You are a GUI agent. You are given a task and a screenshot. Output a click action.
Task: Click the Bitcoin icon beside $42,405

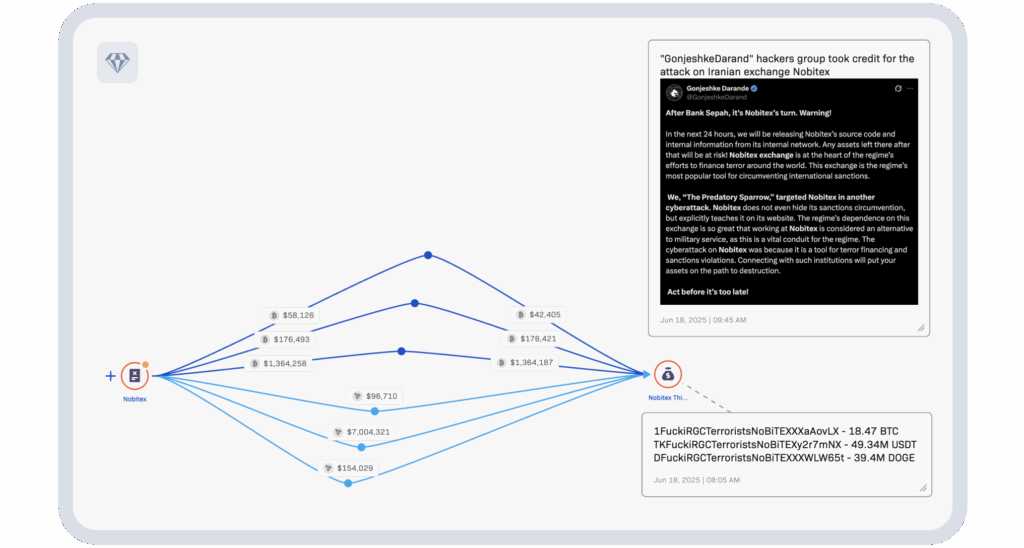(x=520, y=315)
